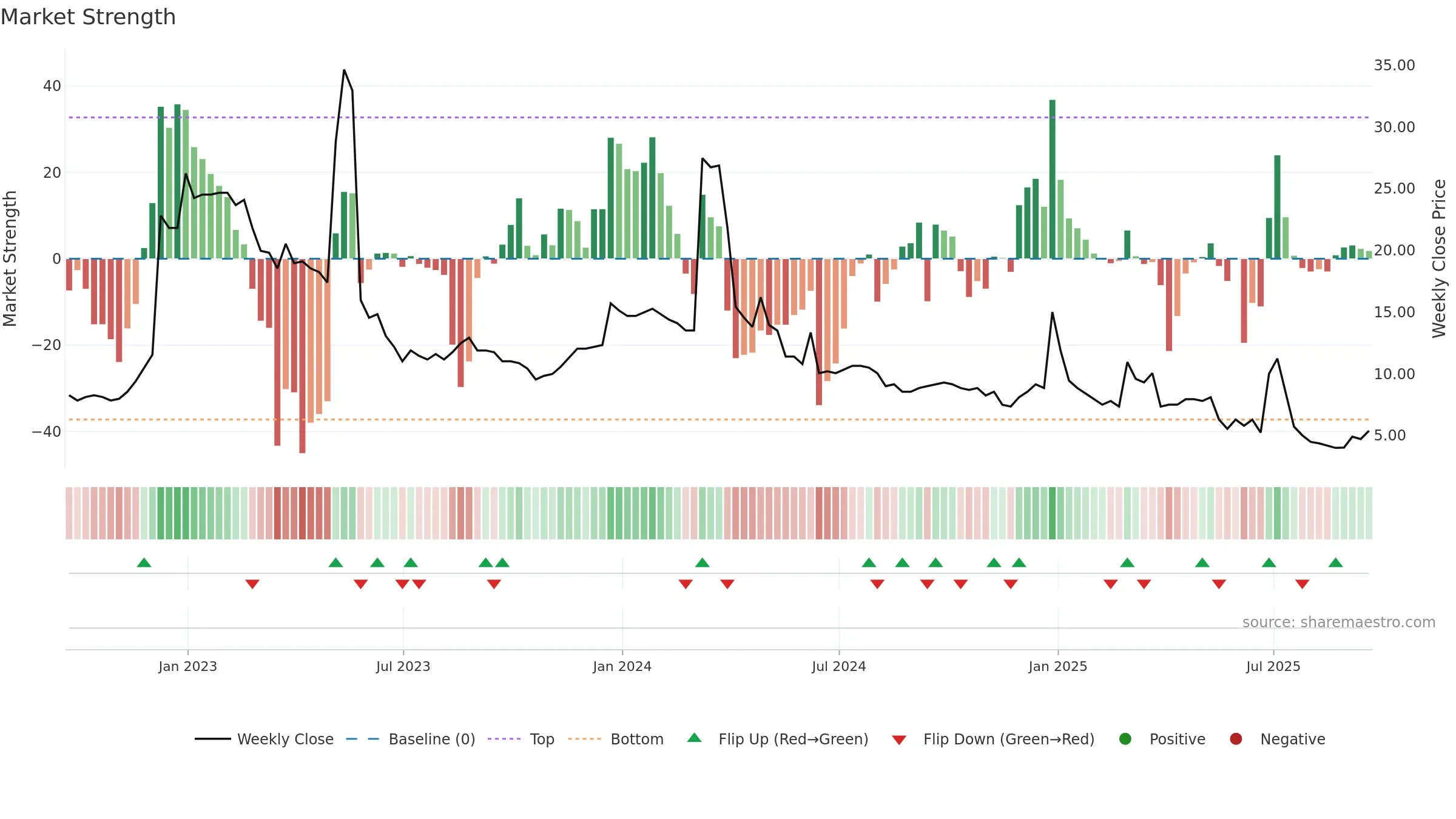The width and height of the screenshot is (1456, 819).
Task: Click the red Negative legend dot
Action: [1236, 739]
